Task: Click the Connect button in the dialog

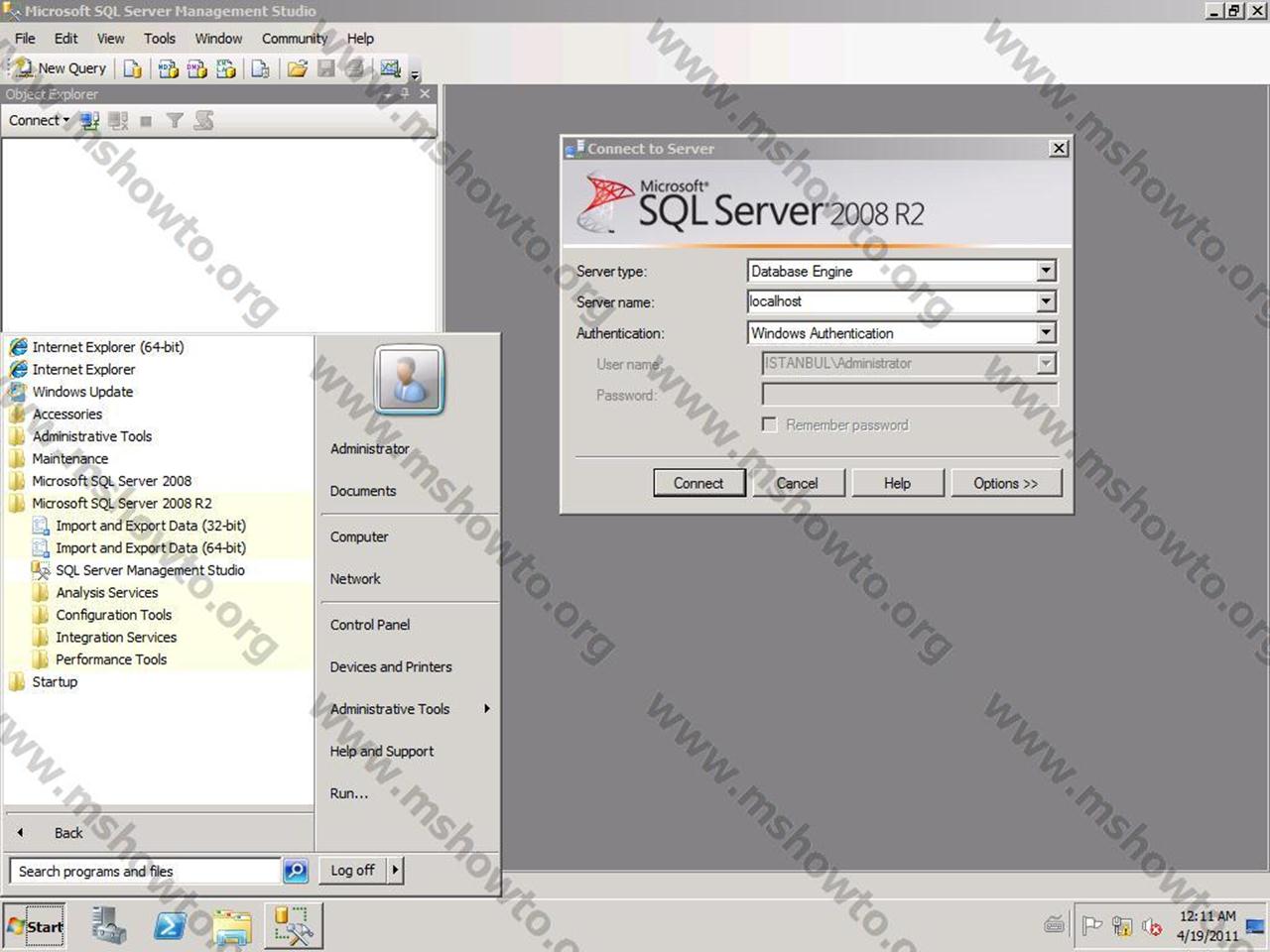Action: [698, 483]
